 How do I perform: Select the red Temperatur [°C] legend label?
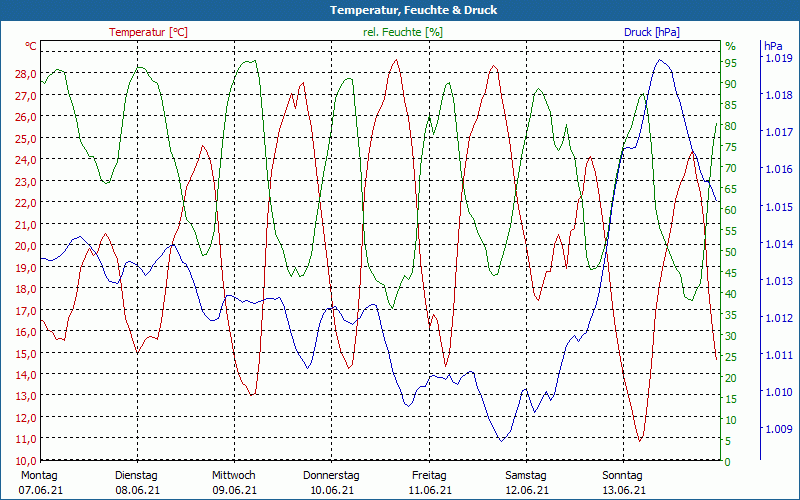click(x=148, y=32)
